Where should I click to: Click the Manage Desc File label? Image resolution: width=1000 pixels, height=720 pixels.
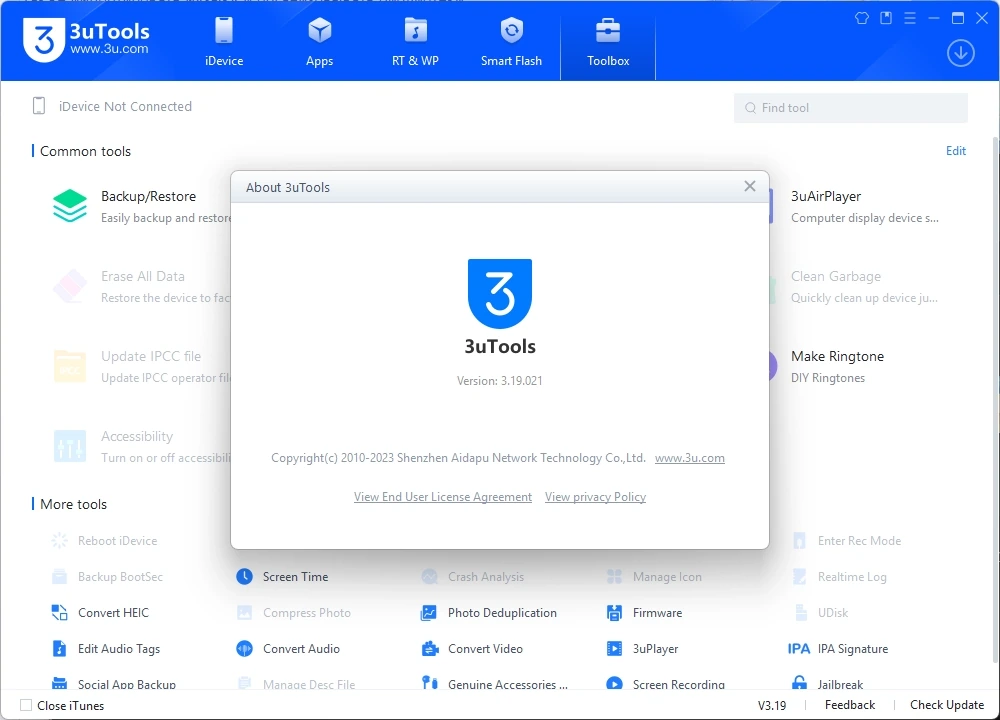pyautogui.click(x=309, y=684)
